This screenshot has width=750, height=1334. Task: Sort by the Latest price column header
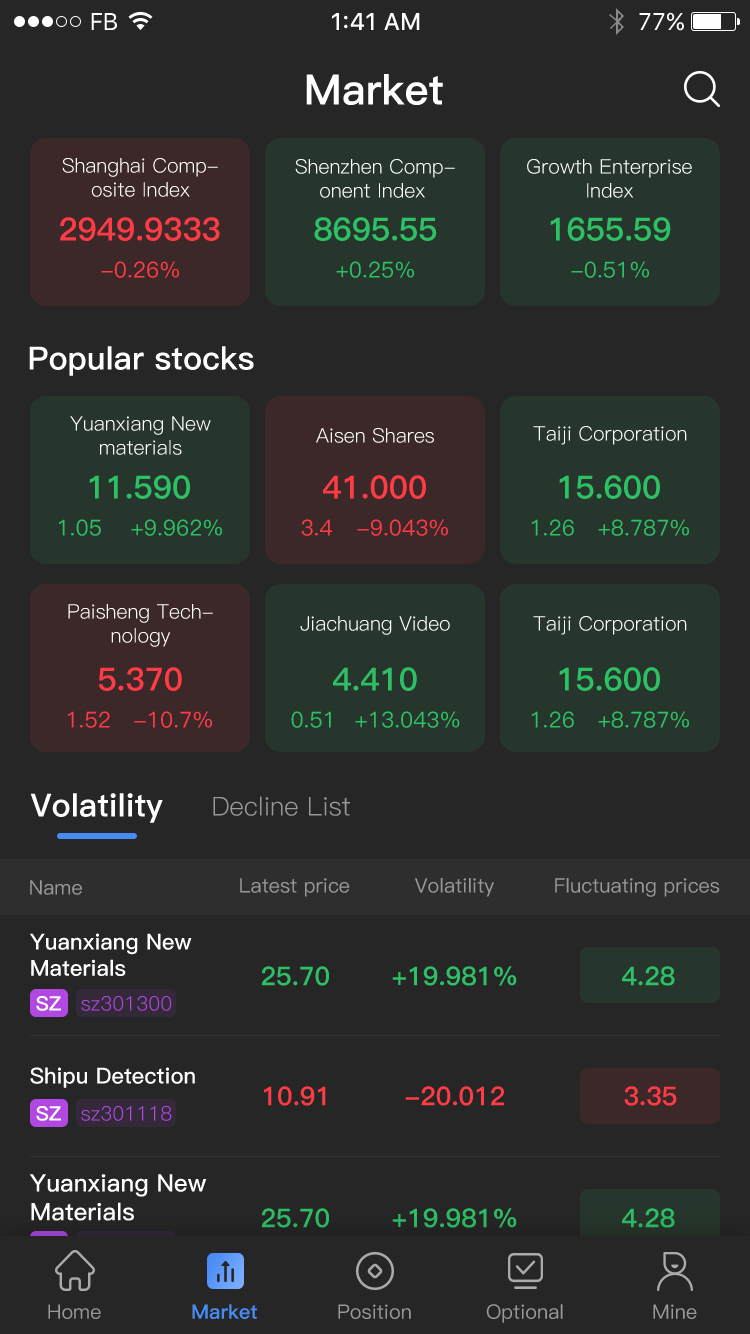click(294, 886)
